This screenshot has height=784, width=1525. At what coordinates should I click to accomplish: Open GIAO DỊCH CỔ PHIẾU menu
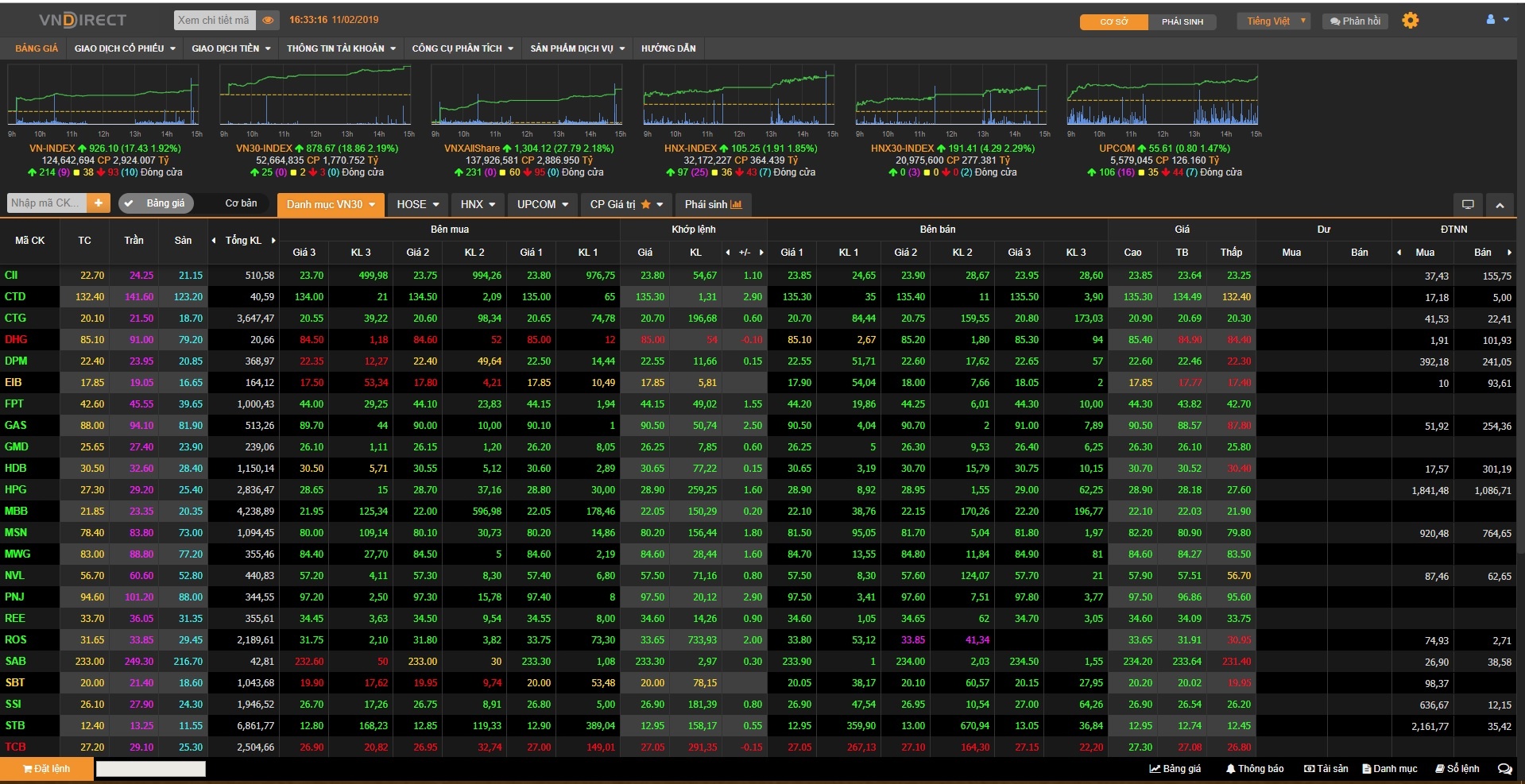[124, 48]
